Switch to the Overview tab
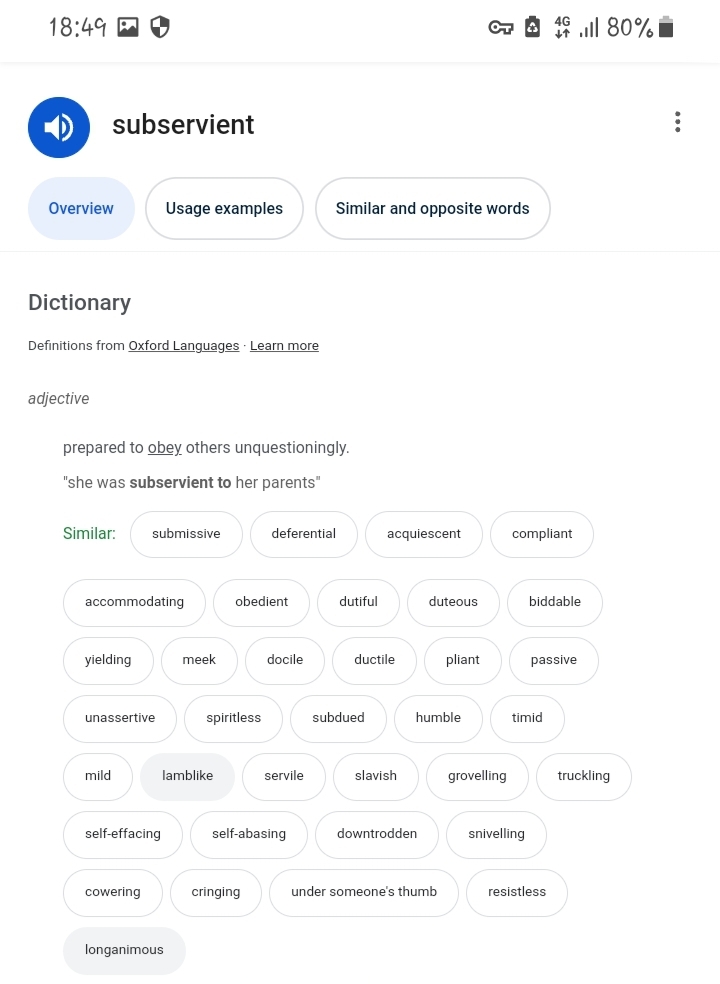The image size is (720, 984). click(81, 208)
